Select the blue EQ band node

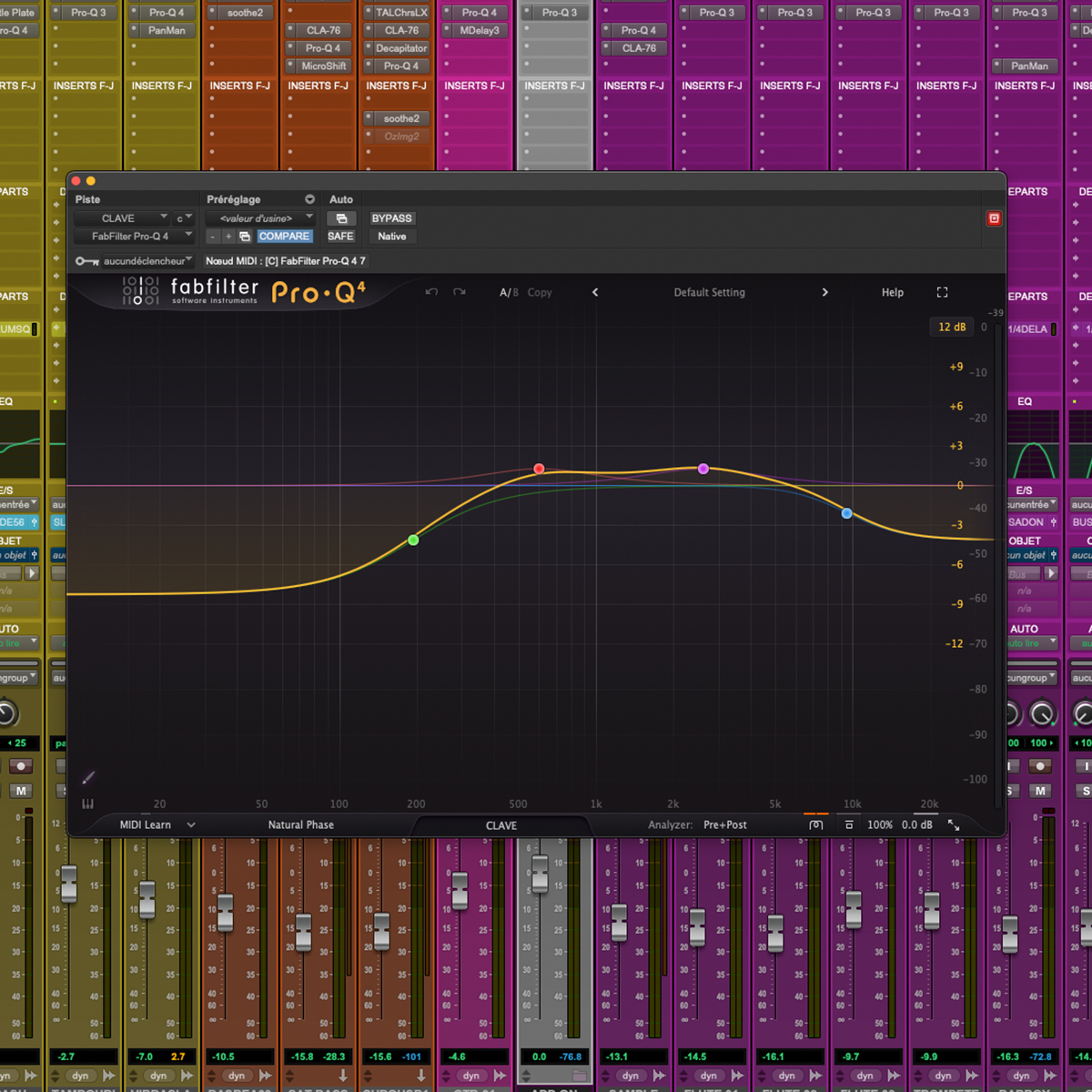coord(847,513)
